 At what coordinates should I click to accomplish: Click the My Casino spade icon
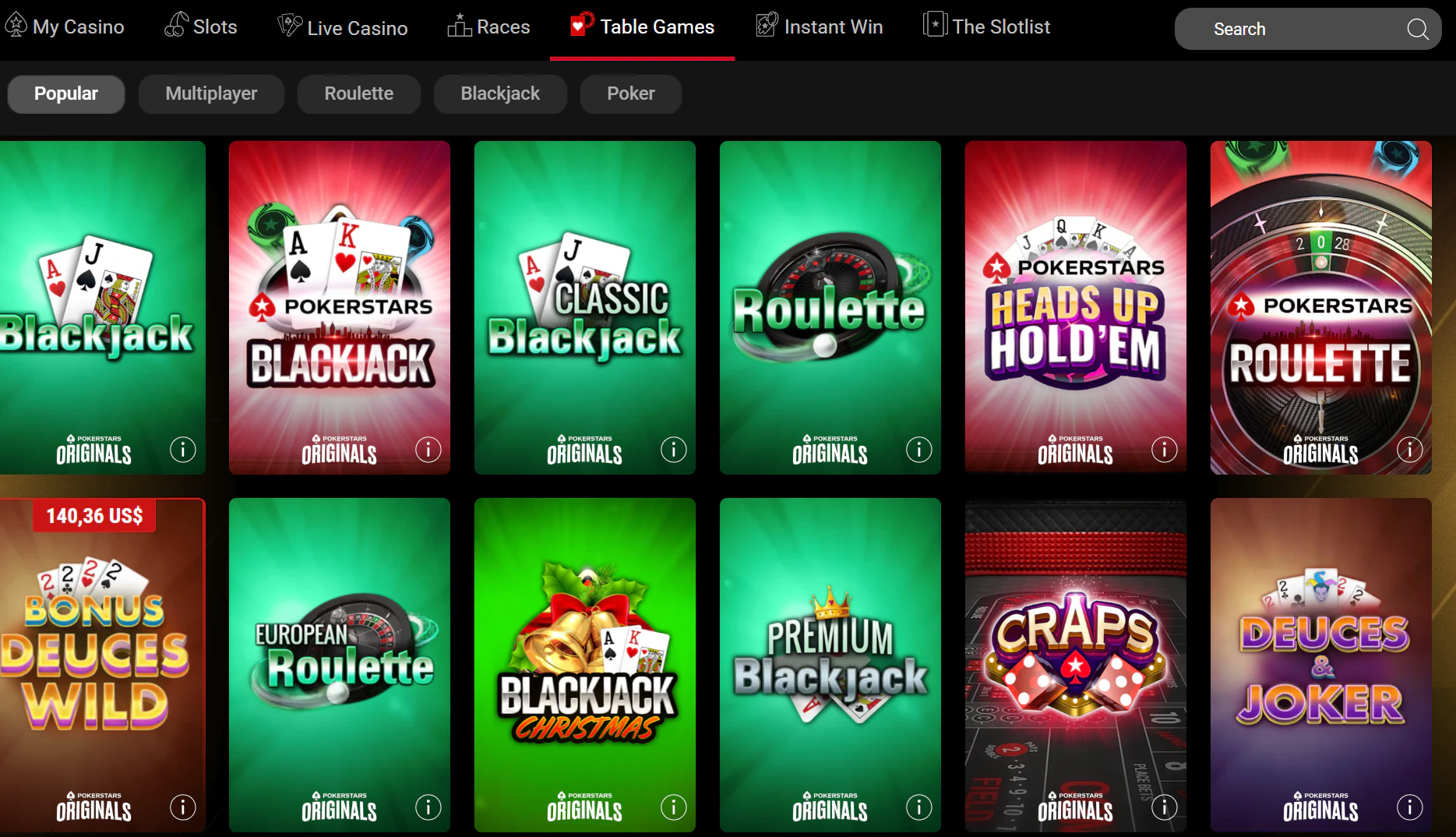click(x=16, y=26)
